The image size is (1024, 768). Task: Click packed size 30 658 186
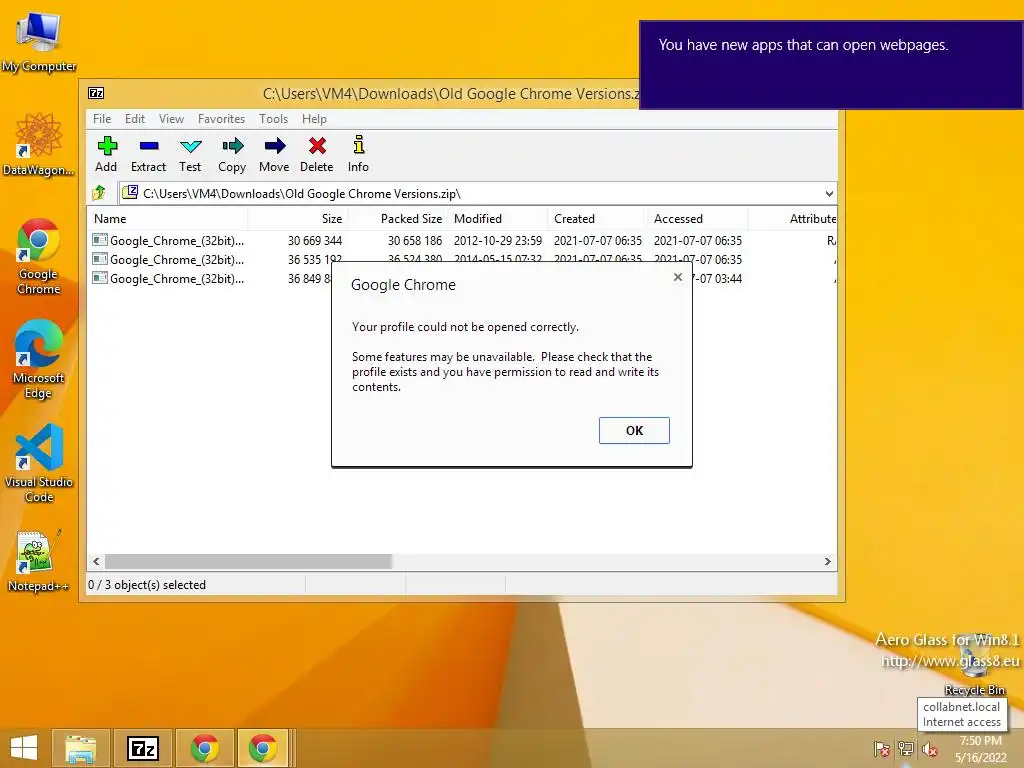pos(415,240)
